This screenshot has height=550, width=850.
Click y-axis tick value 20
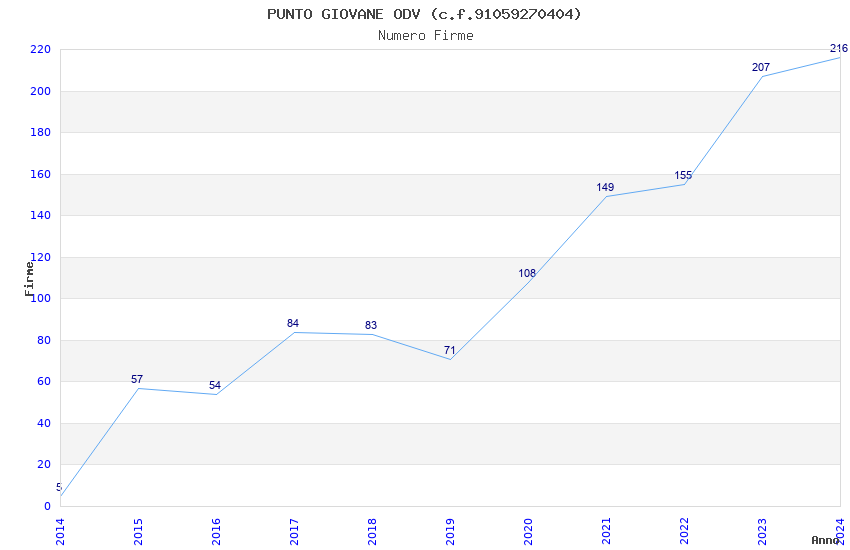click(44, 464)
